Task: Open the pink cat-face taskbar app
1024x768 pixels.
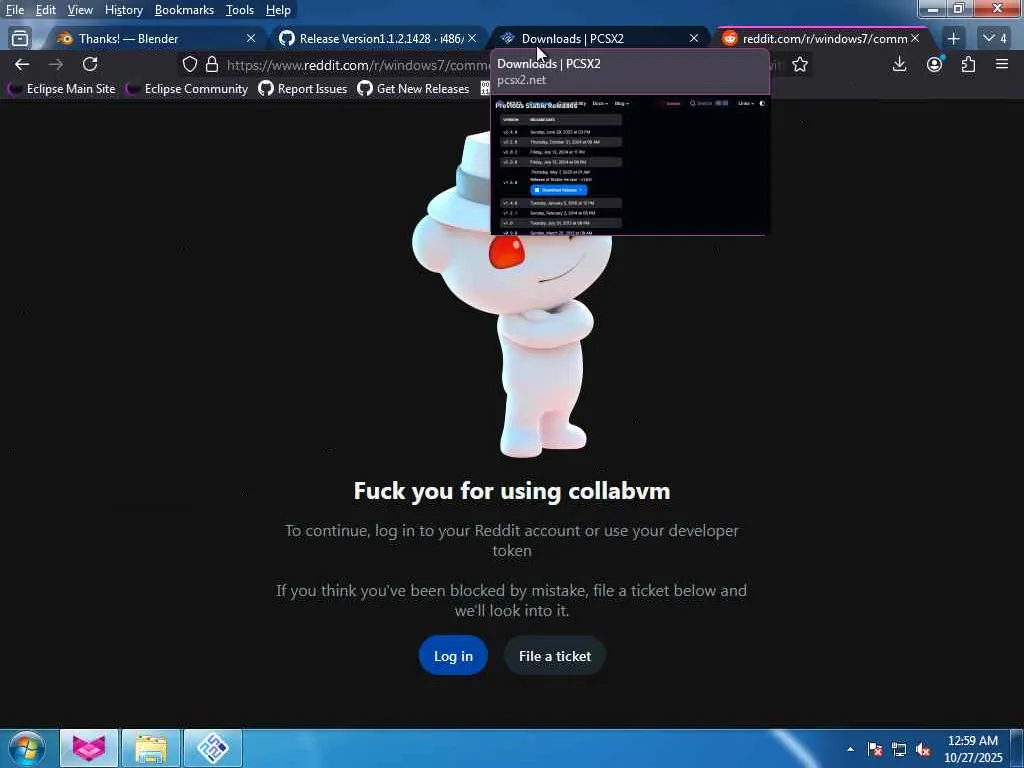Action: click(x=89, y=748)
